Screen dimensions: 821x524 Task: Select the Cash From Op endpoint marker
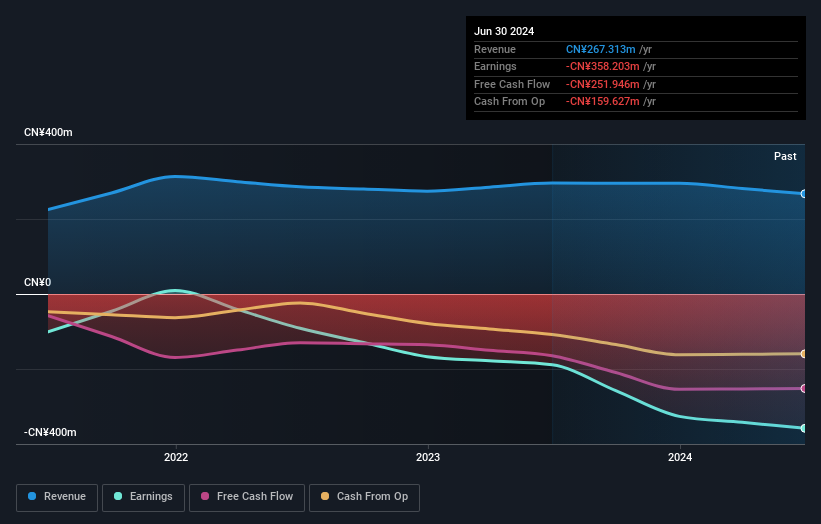tap(803, 354)
